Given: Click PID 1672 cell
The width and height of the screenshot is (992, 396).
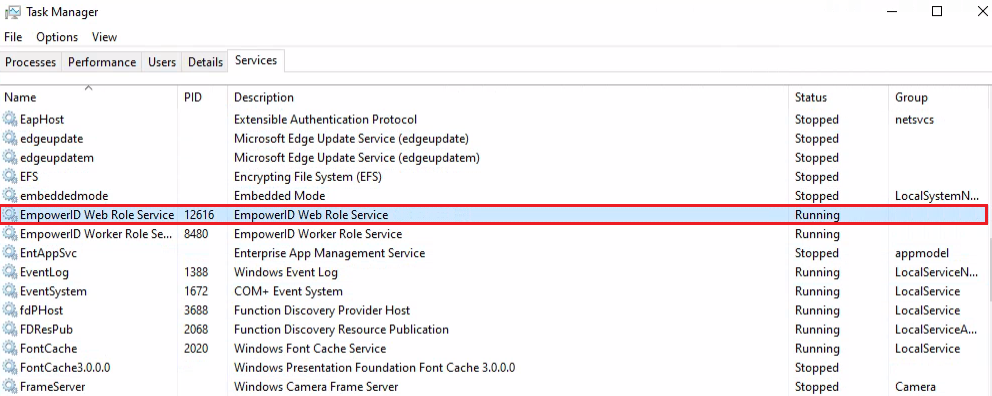Looking at the screenshot, I should tap(196, 292).
